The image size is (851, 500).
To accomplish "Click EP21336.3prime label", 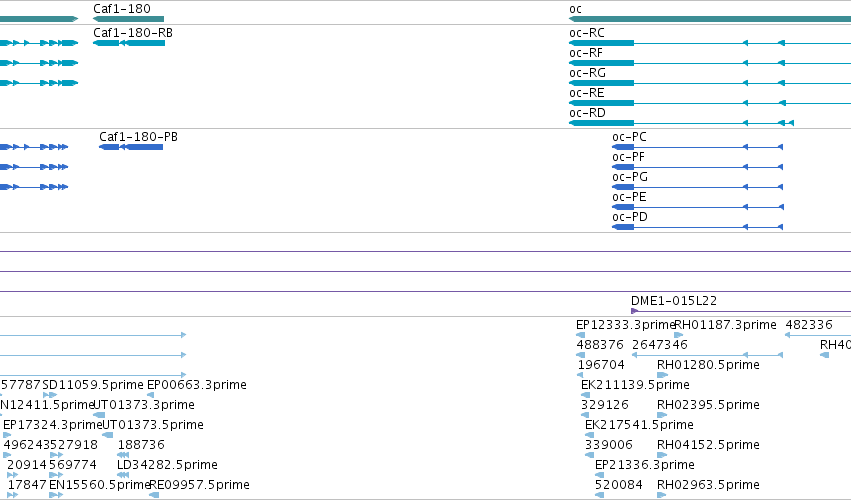I will 645,465.
